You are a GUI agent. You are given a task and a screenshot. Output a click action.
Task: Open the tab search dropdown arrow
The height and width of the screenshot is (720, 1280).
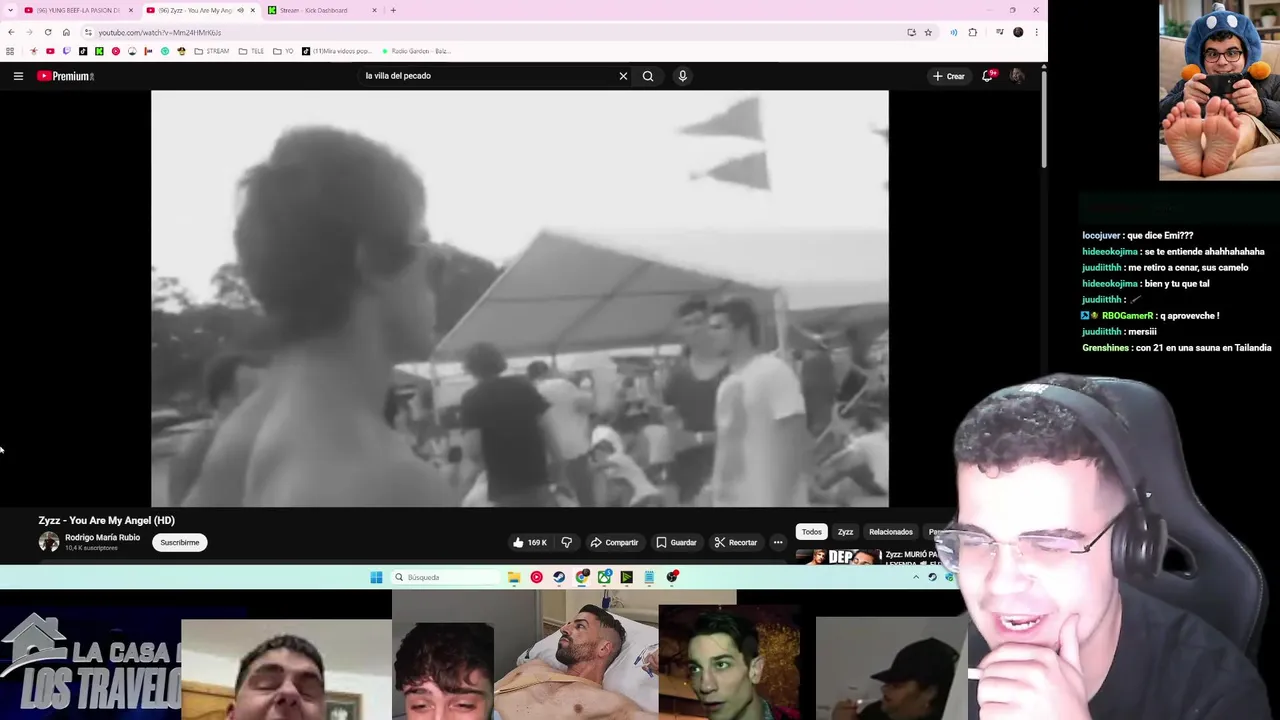click(x=11, y=10)
